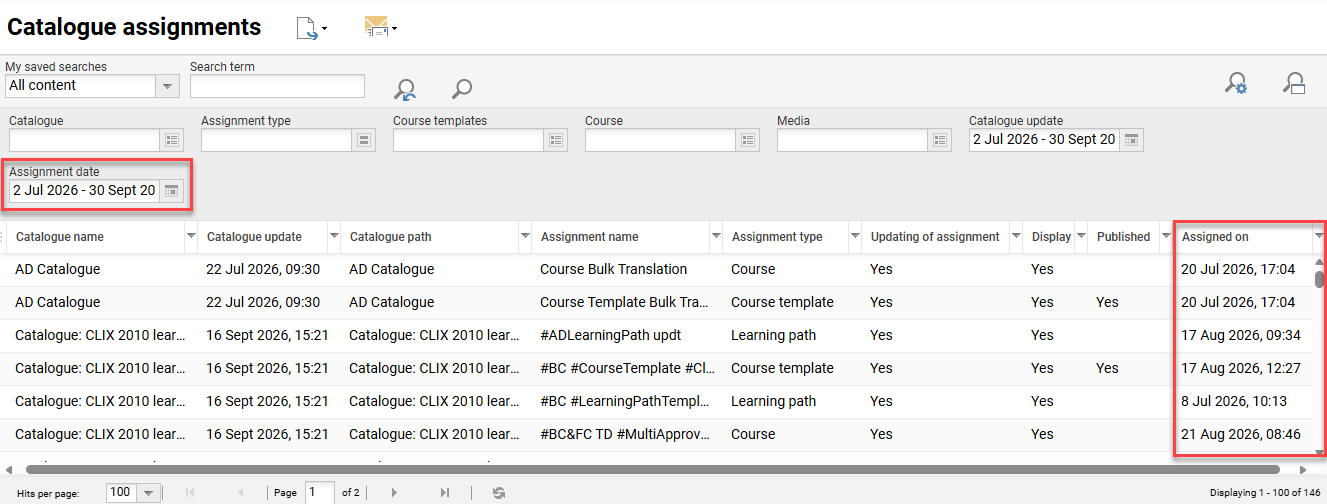Sort by Display column header
Viewport: 1327px width, 504px height.
pos(1051,237)
